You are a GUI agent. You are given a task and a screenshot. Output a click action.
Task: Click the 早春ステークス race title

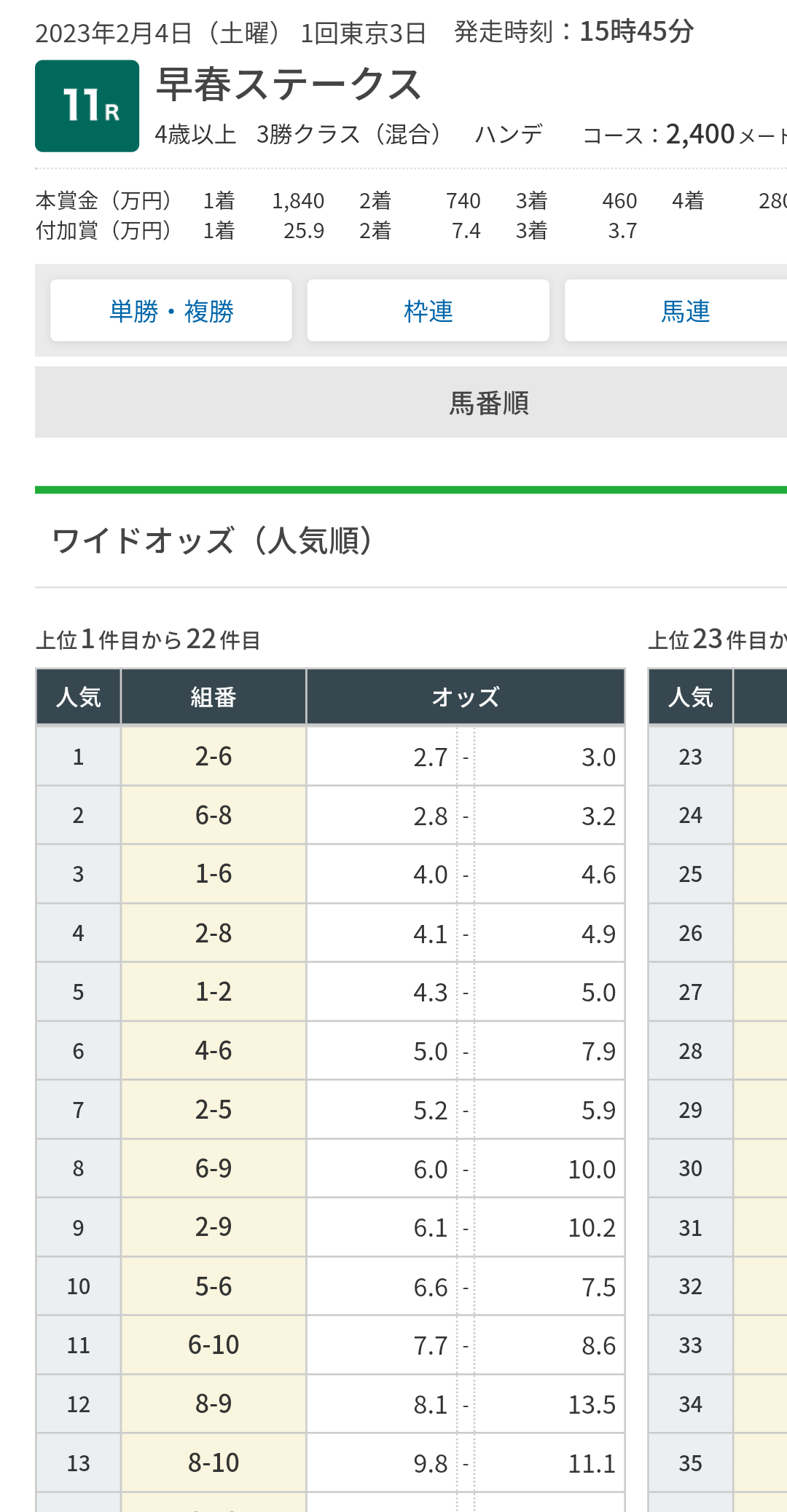(289, 84)
